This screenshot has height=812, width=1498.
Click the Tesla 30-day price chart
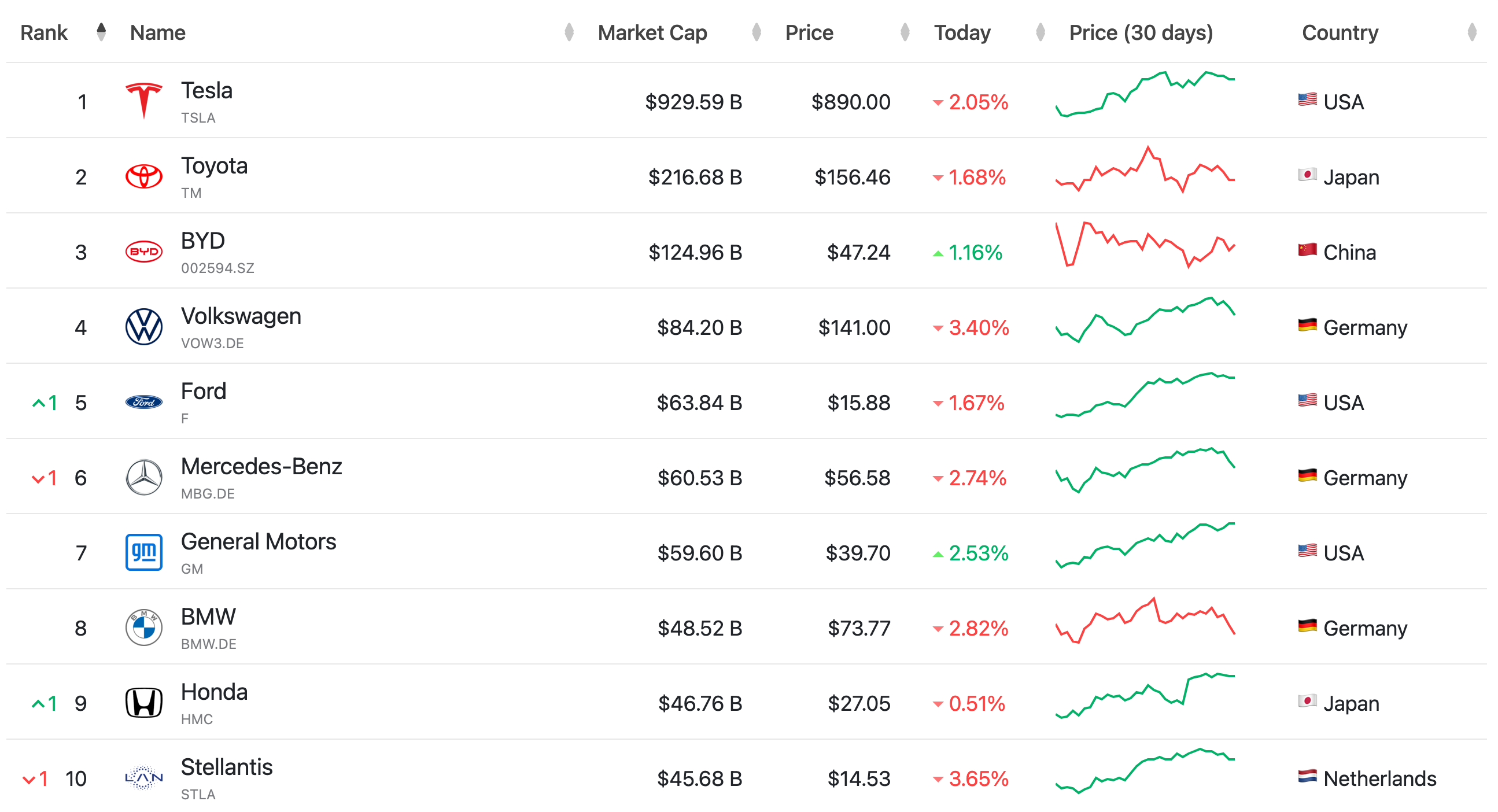[1145, 94]
